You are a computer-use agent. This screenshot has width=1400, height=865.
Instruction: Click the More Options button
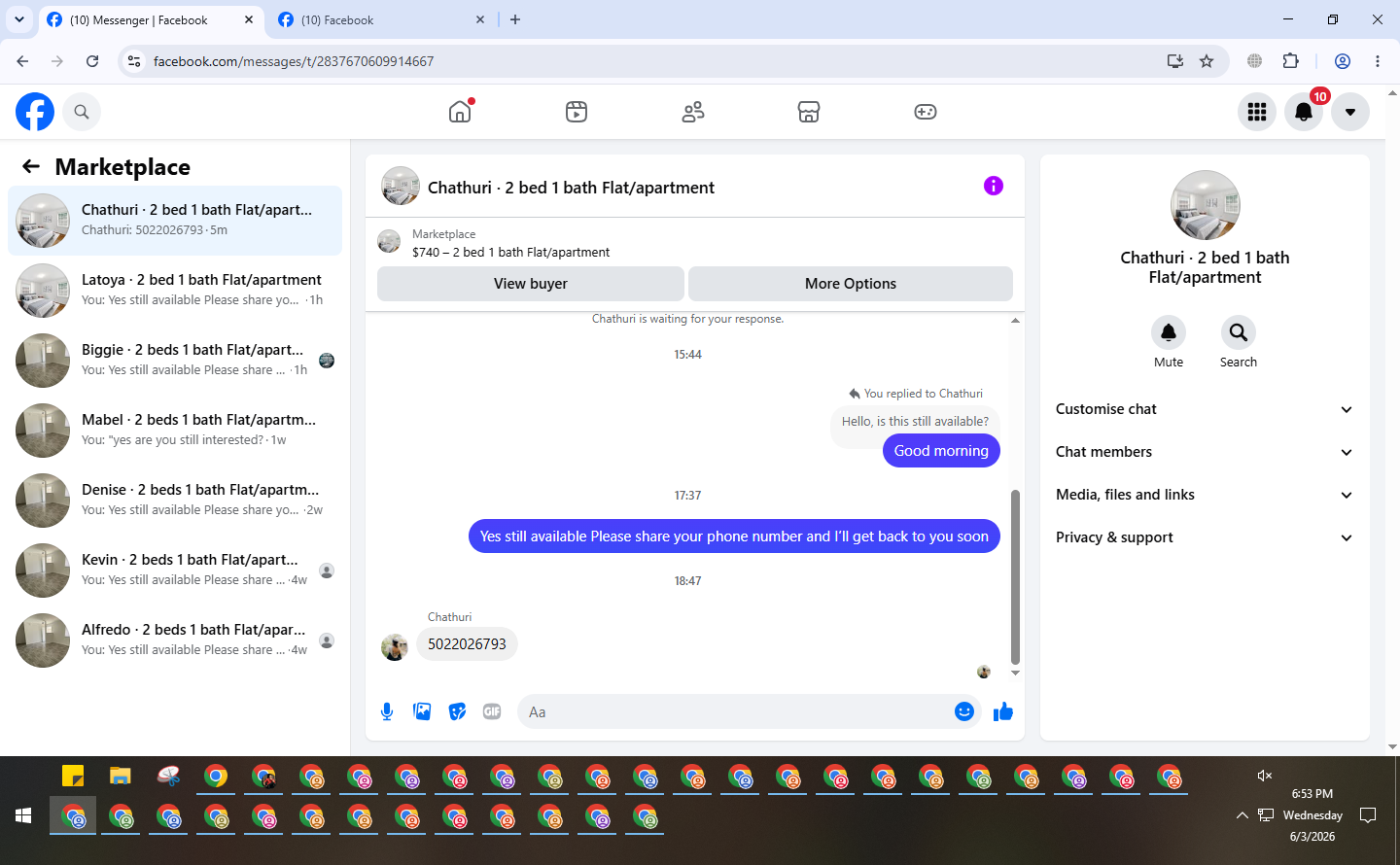point(851,284)
